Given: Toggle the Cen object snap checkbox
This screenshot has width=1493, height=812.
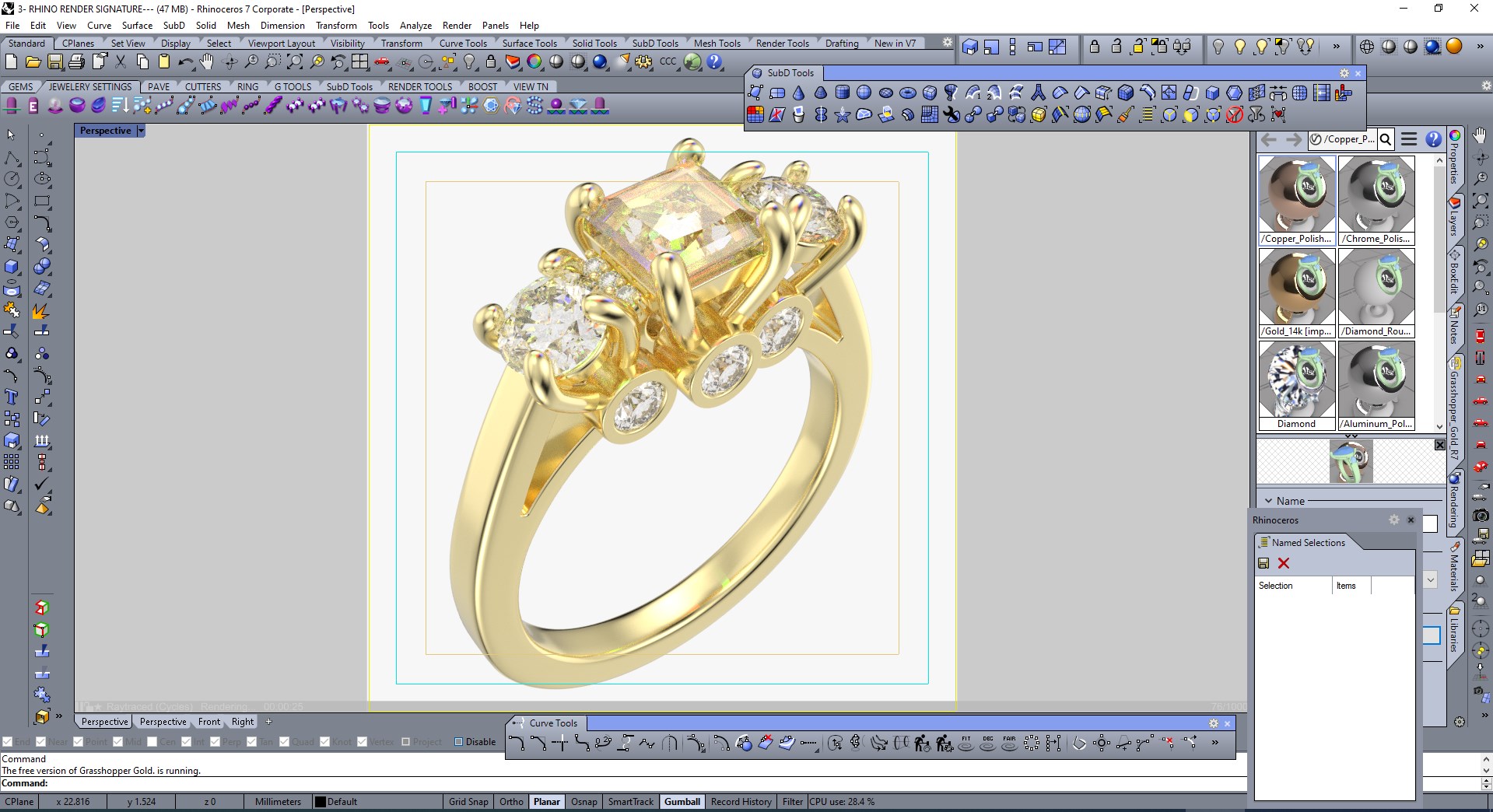Looking at the screenshot, I should point(152,742).
